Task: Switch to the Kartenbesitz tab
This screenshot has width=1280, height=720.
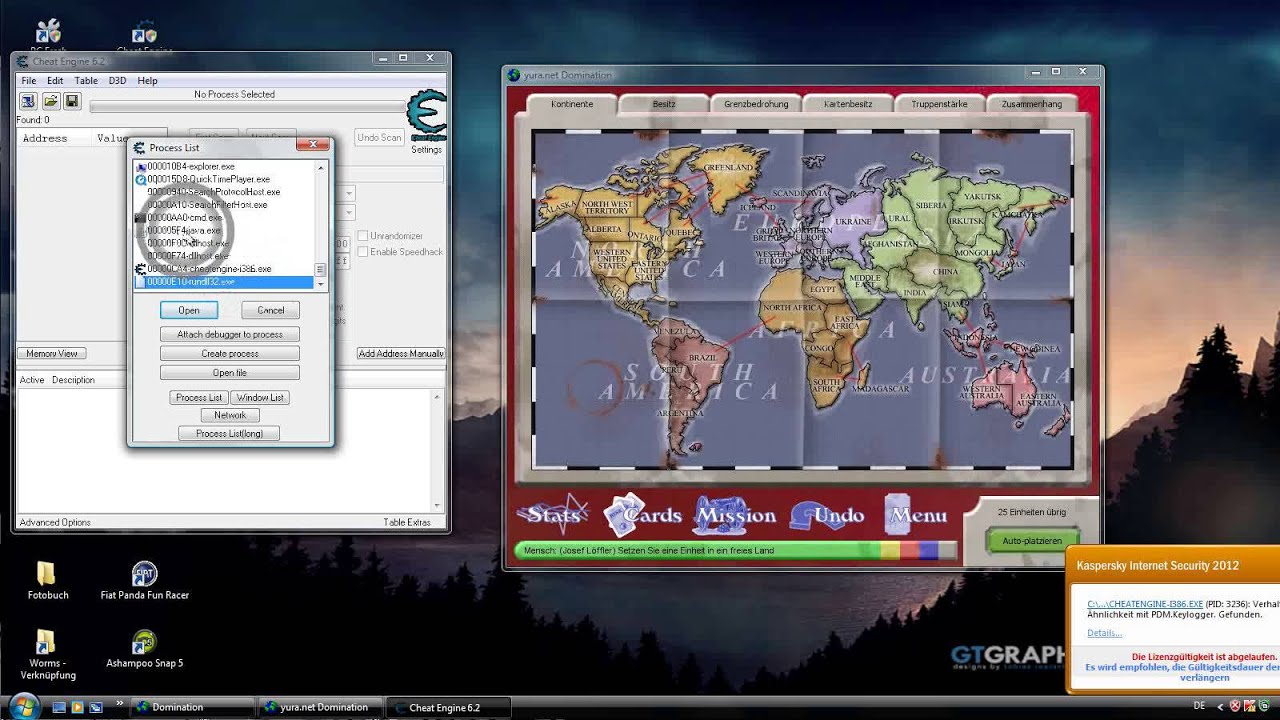Action: (x=848, y=103)
